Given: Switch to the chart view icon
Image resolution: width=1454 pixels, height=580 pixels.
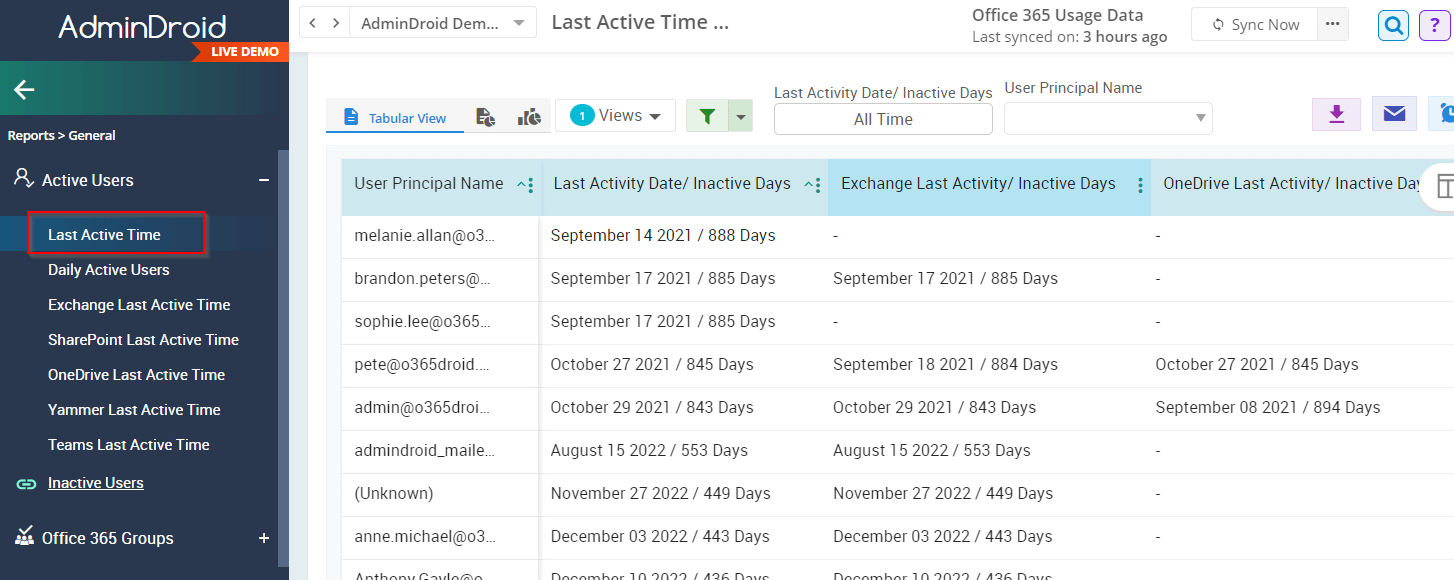Looking at the screenshot, I should (529, 117).
